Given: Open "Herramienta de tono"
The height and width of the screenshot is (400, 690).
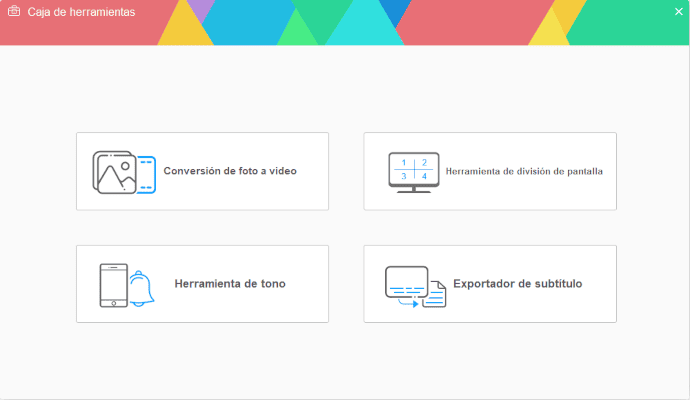Looking at the screenshot, I should [202, 284].
